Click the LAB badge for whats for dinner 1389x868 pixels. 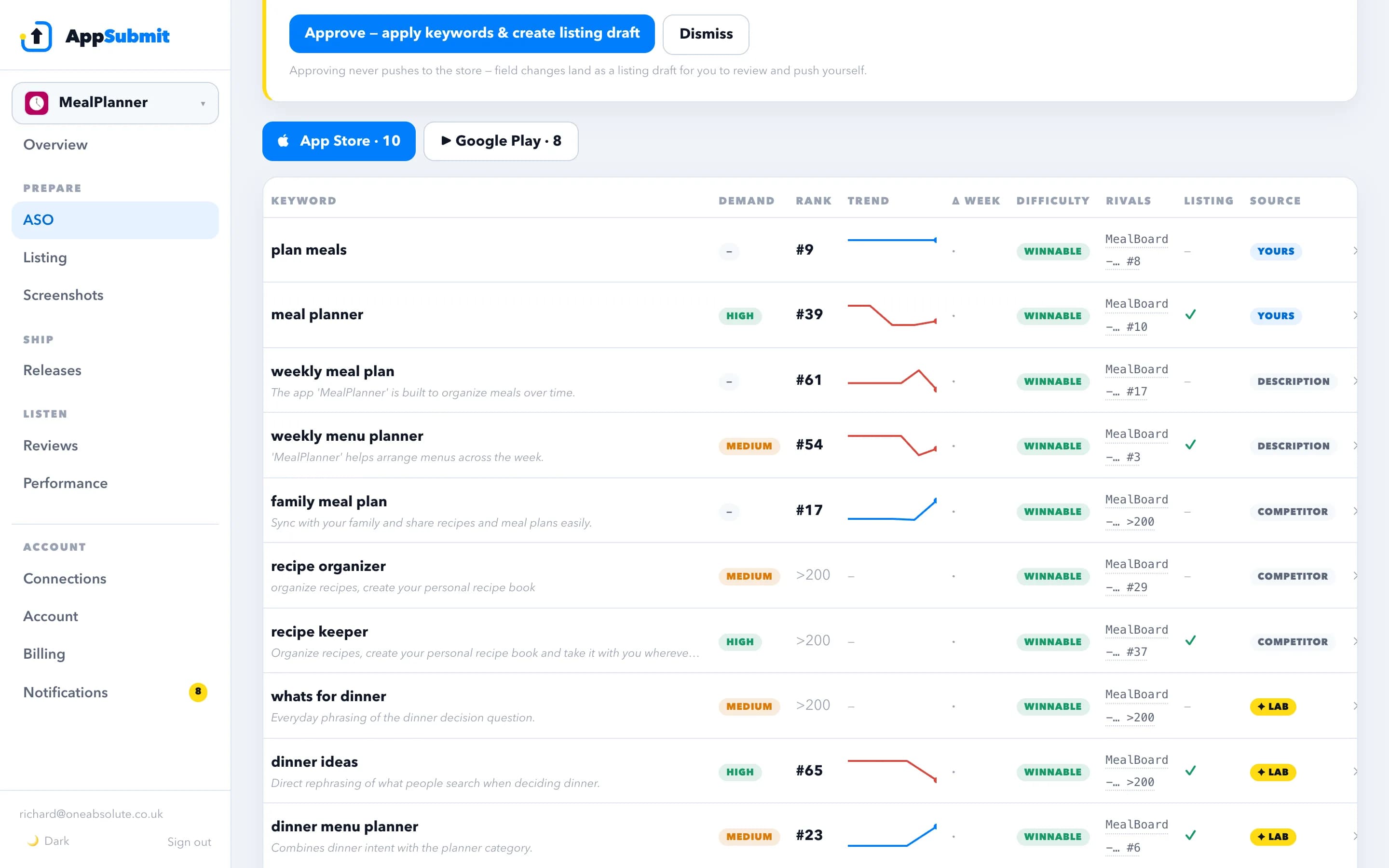[x=1272, y=706]
